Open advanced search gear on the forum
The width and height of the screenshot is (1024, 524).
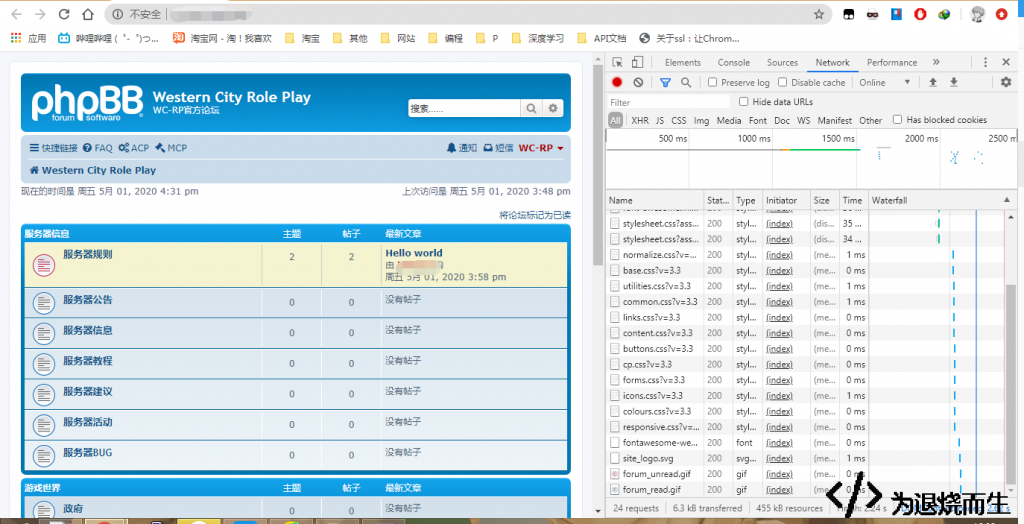(552, 108)
